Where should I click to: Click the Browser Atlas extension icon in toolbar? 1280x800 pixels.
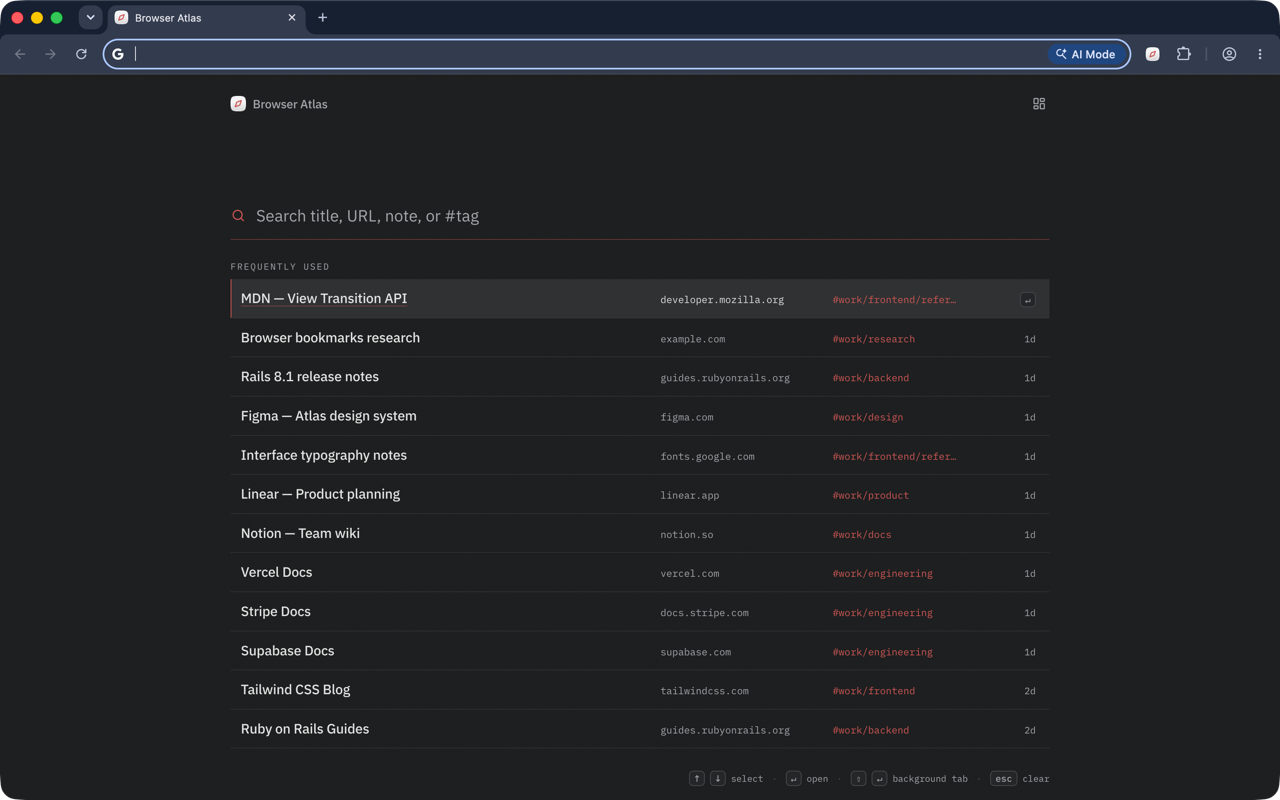(x=1152, y=54)
